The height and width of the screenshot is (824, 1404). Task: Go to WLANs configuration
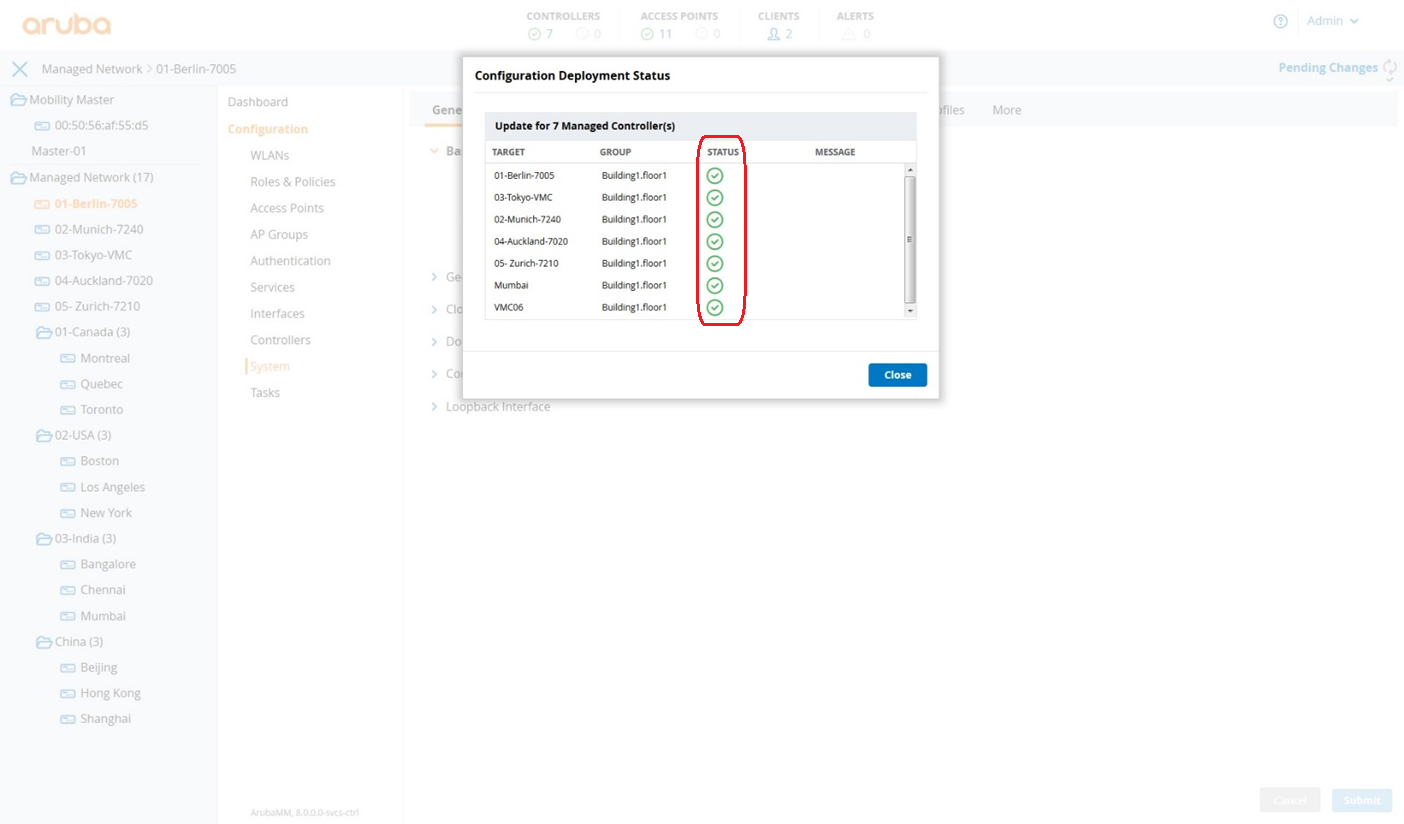(x=270, y=155)
